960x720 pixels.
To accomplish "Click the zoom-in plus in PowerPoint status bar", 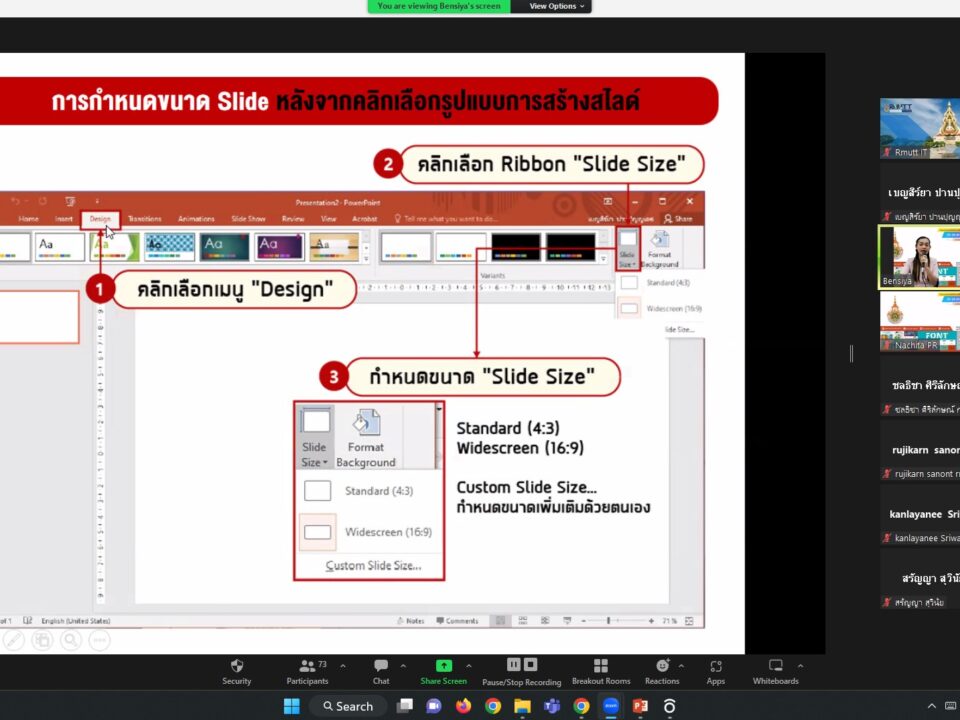I will tap(651, 621).
